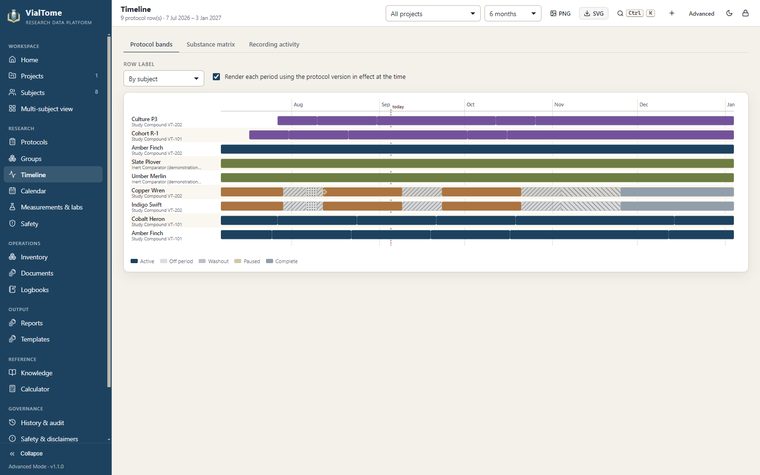Open Multi-subject view

click(53, 109)
